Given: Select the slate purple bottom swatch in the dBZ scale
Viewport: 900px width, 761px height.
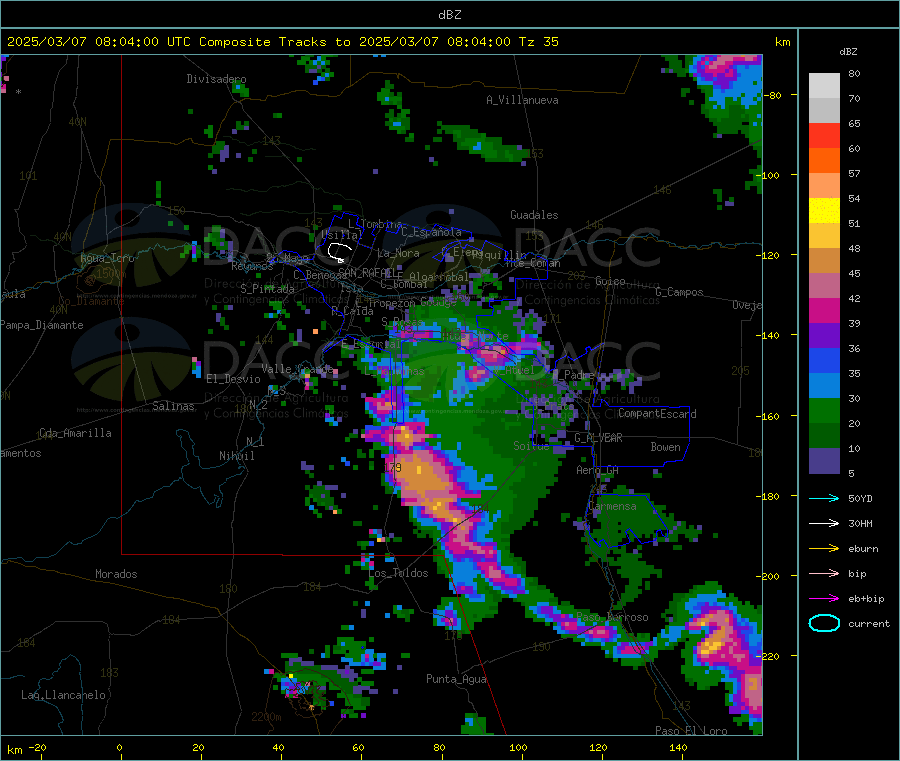Looking at the screenshot, I should (824, 461).
